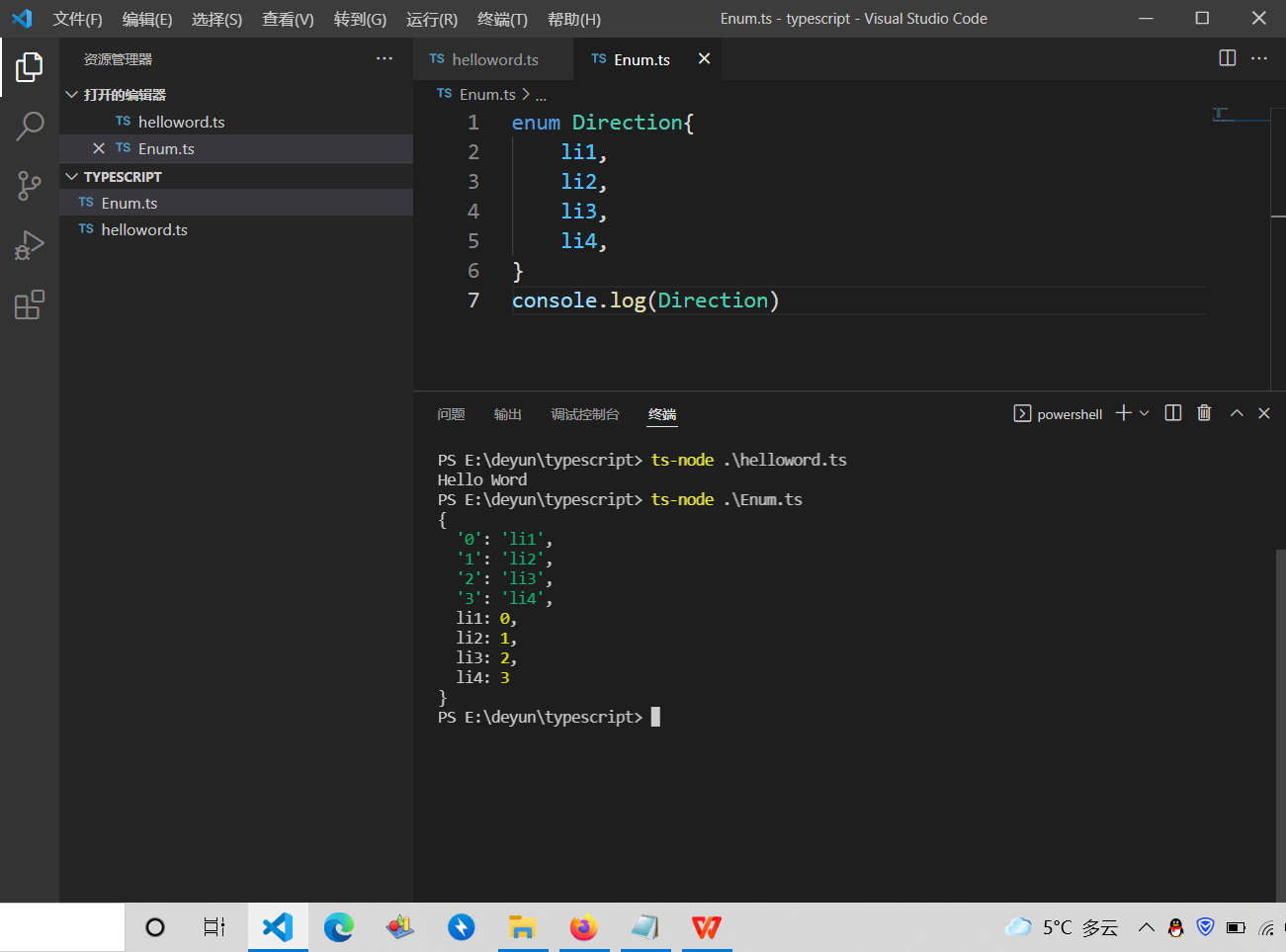
Task: Delete the terminal with the trash icon
Action: (x=1204, y=413)
